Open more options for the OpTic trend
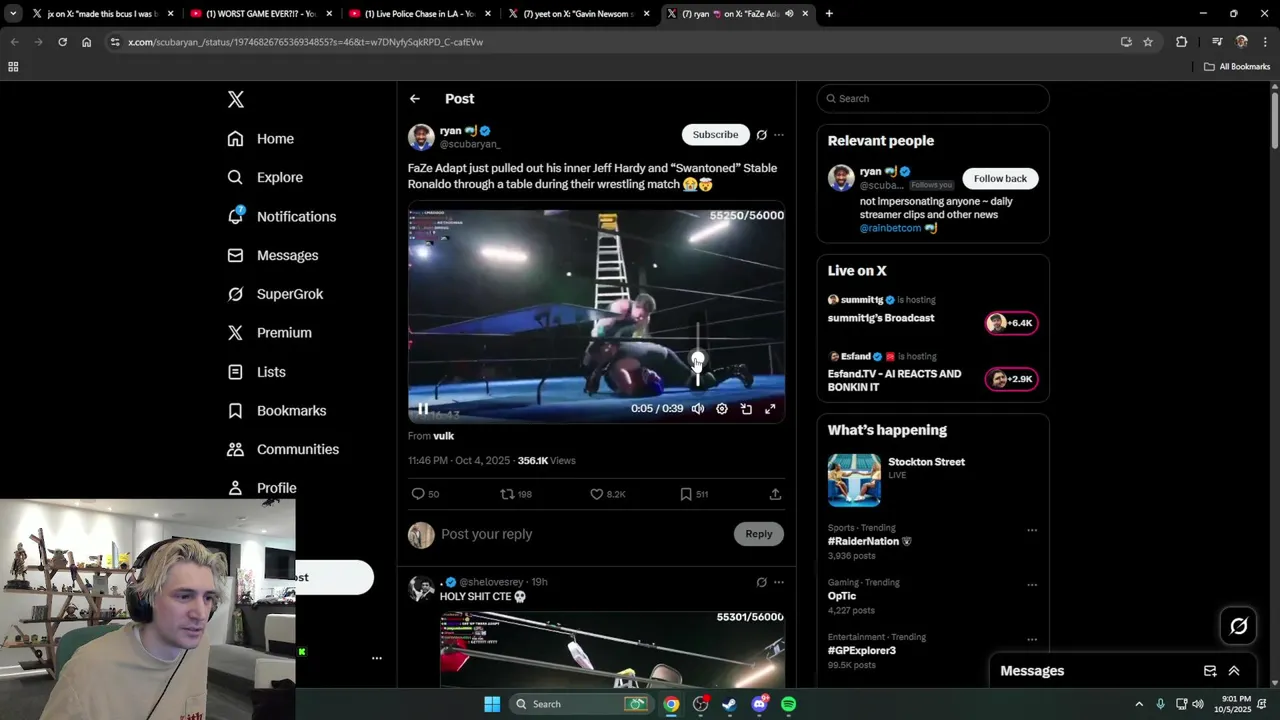The image size is (1280, 720). 1032,585
